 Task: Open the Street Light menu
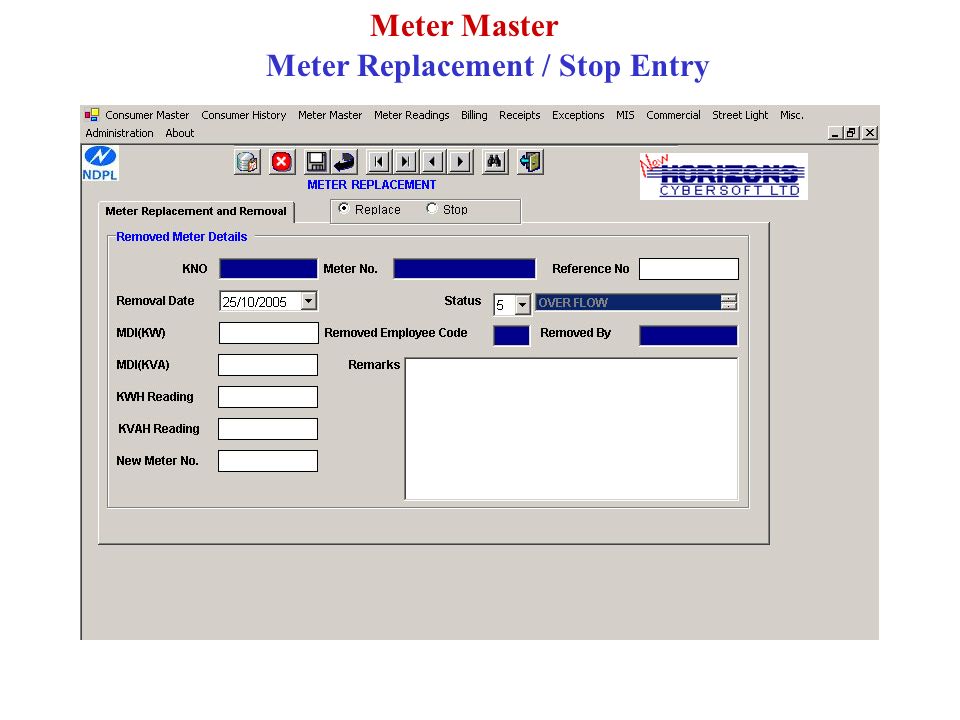(x=740, y=115)
